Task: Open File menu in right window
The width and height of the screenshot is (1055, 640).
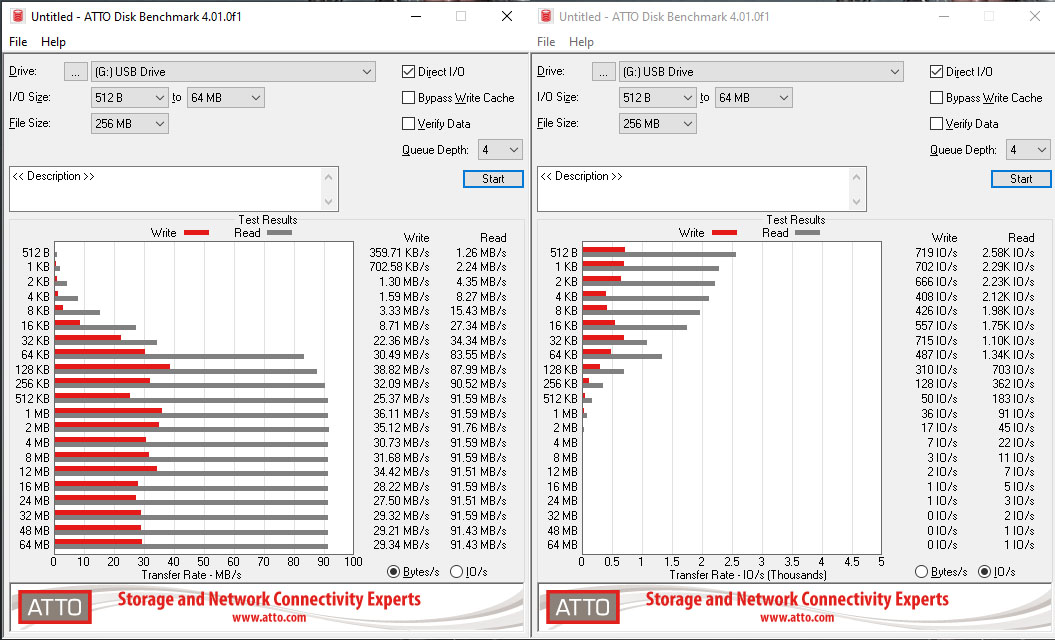Action: [546, 42]
